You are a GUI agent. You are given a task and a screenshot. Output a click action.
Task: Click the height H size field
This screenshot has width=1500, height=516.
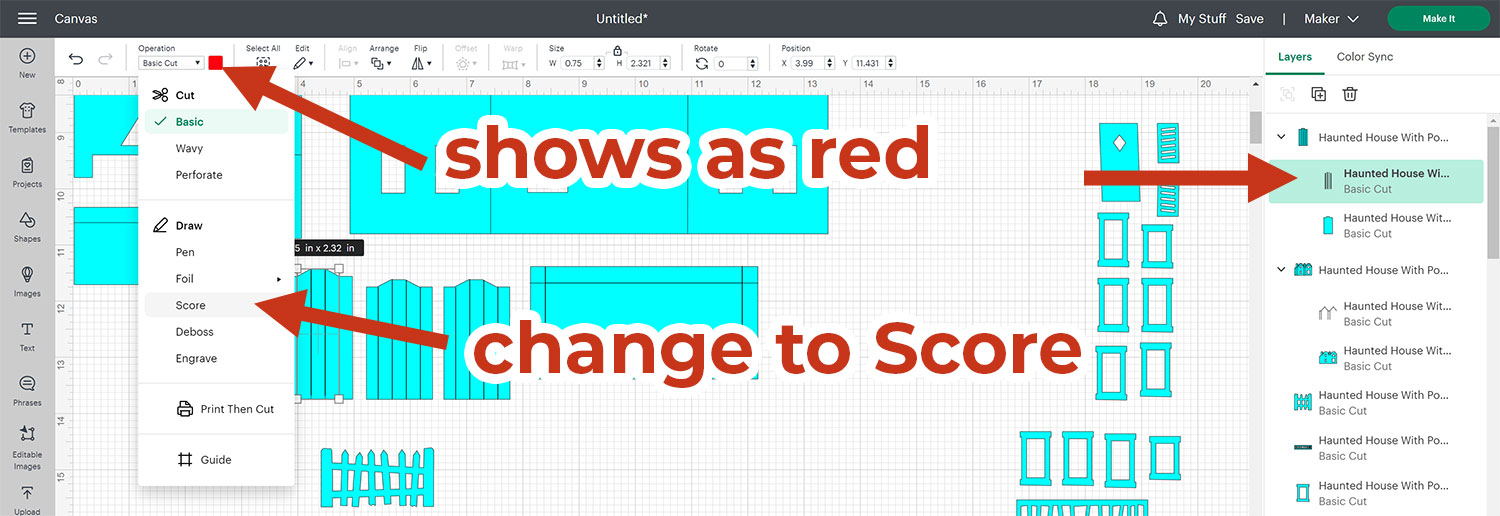coord(646,63)
